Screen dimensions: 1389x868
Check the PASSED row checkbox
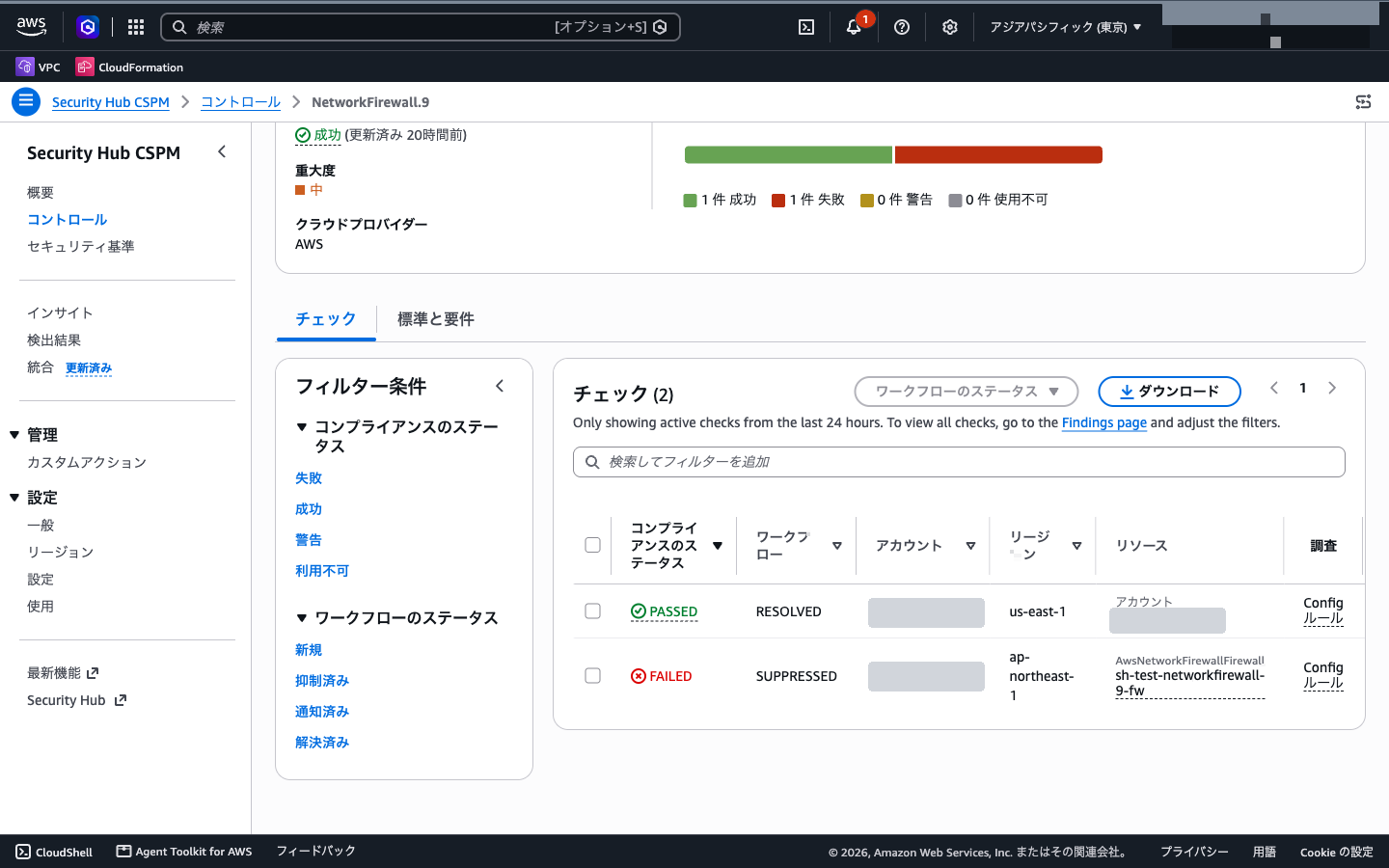tap(593, 610)
